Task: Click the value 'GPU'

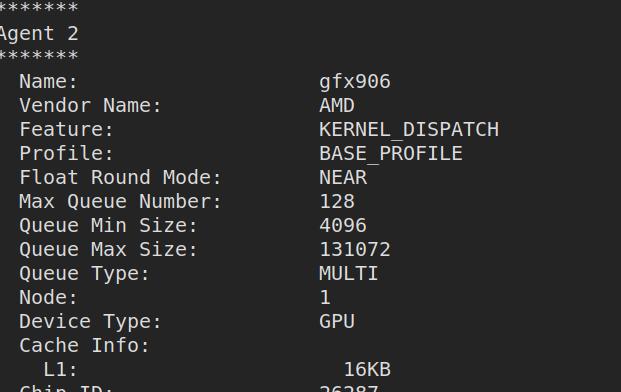Action: [337, 322]
